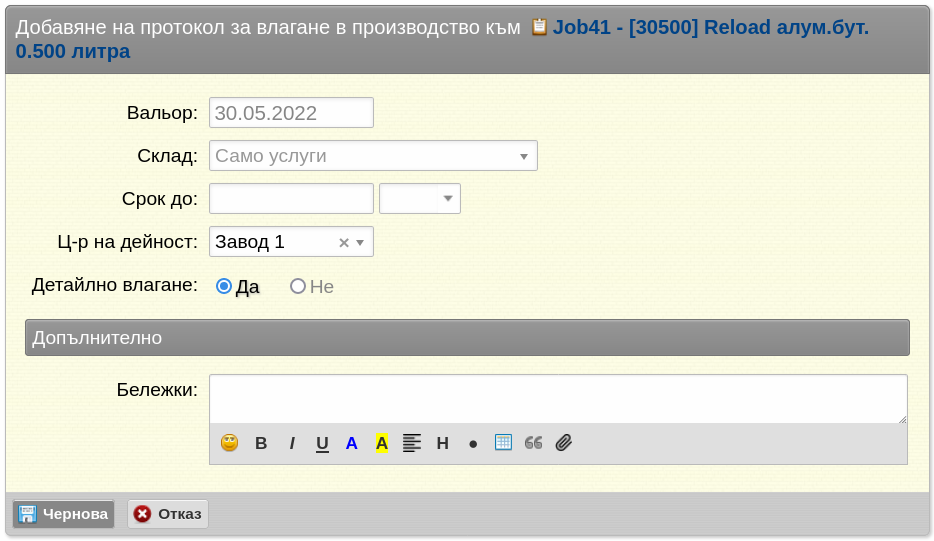Attach a file with paperclip
This screenshot has width=934, height=541.
563,443
